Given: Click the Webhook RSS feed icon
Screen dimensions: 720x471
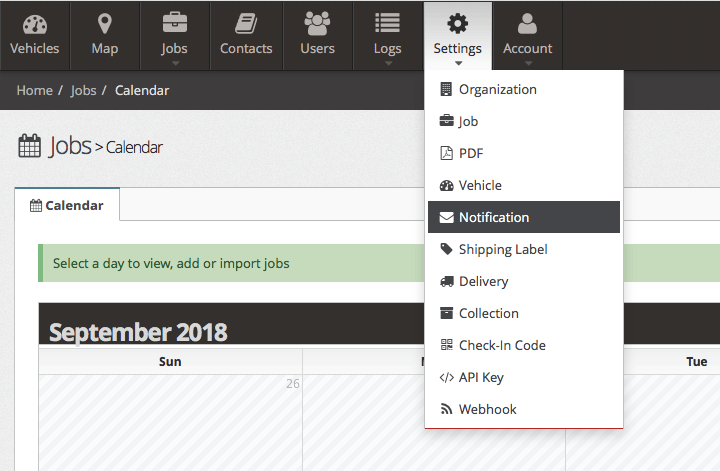Looking at the screenshot, I should [446, 409].
